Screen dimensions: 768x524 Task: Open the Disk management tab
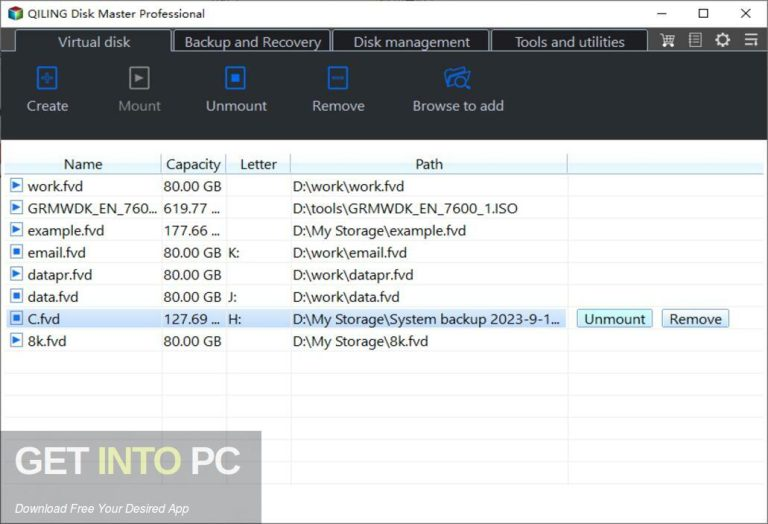411,42
